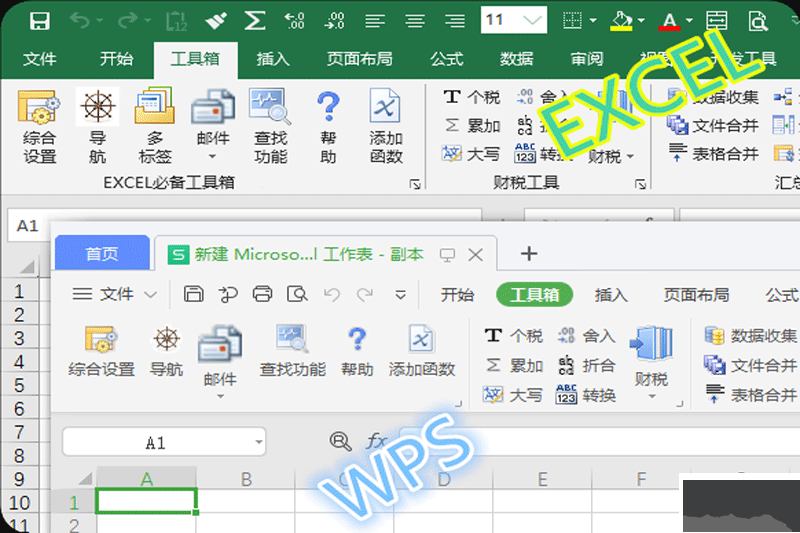Viewport: 800px width, 533px height.
Task: Expand the fill color dropdown arrow
Action: 641,20
